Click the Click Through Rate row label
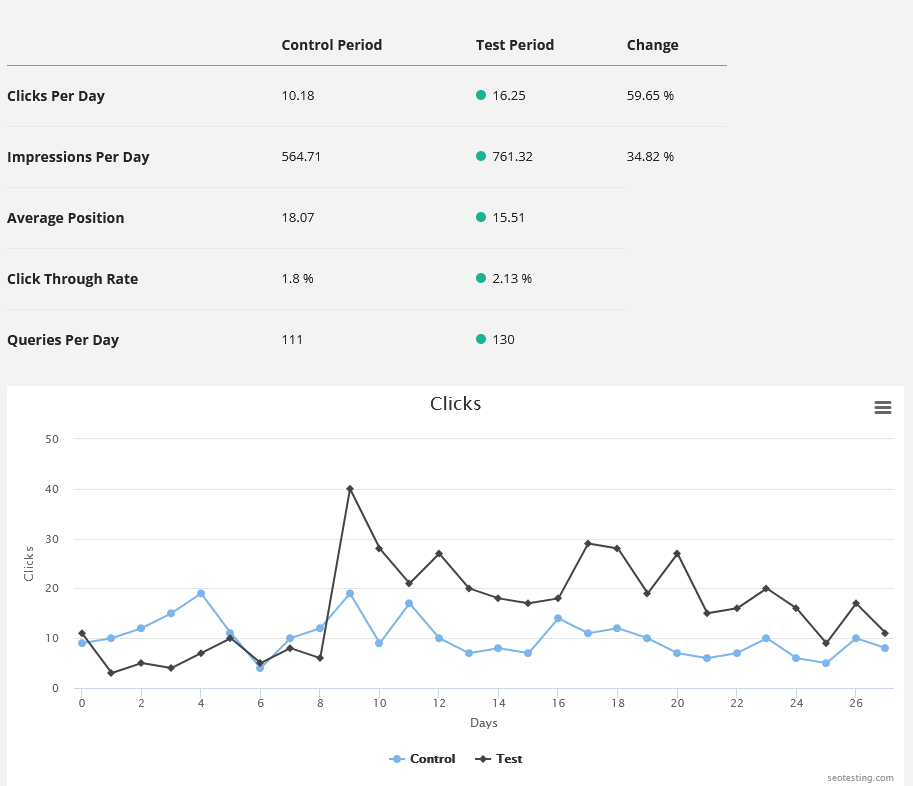The image size is (913, 786). click(72, 279)
